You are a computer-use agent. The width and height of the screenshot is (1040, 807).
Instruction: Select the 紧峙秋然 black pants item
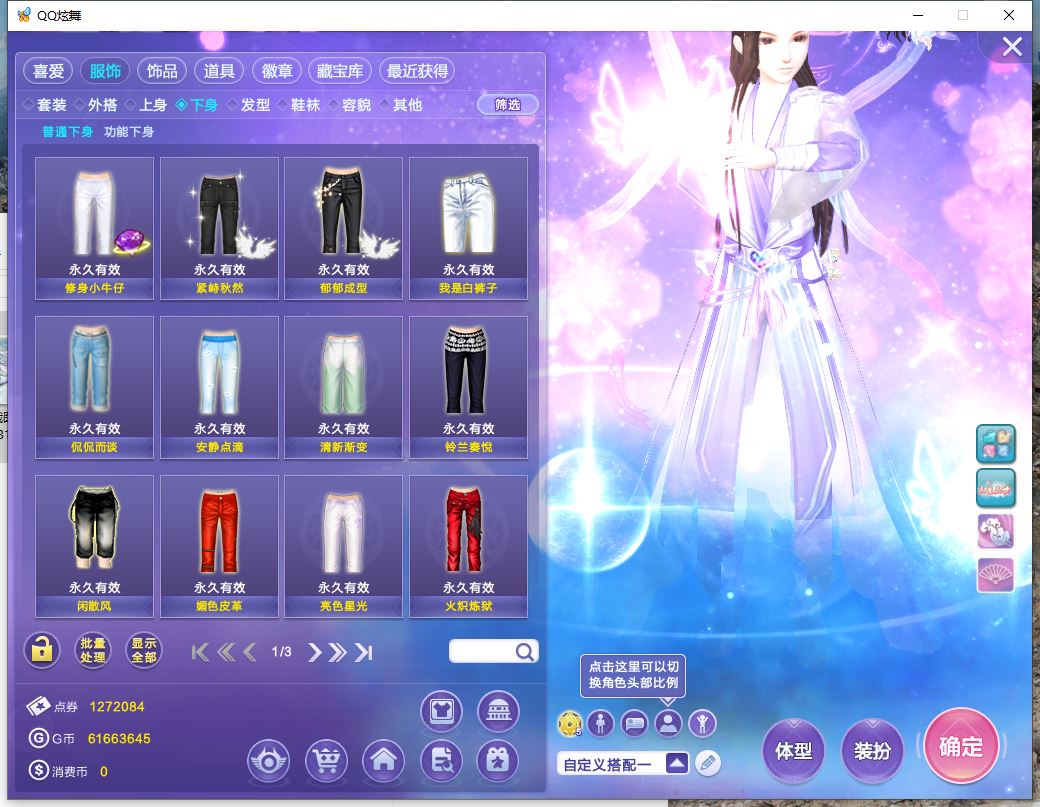coord(219,228)
